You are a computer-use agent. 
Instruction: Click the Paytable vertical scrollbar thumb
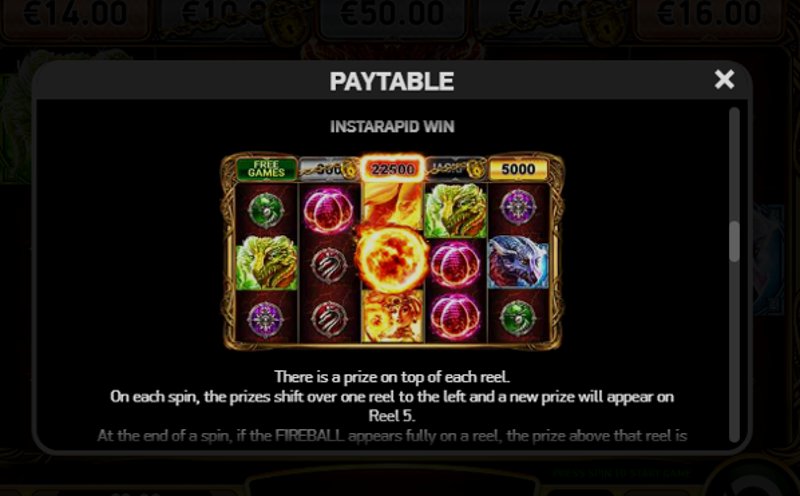734,241
